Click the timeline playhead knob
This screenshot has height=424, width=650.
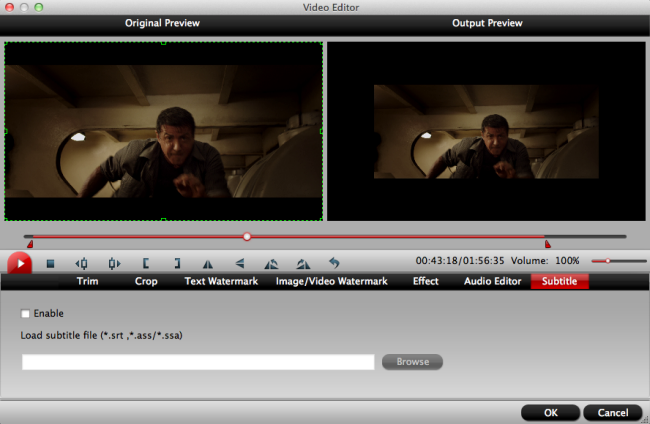[x=247, y=237]
